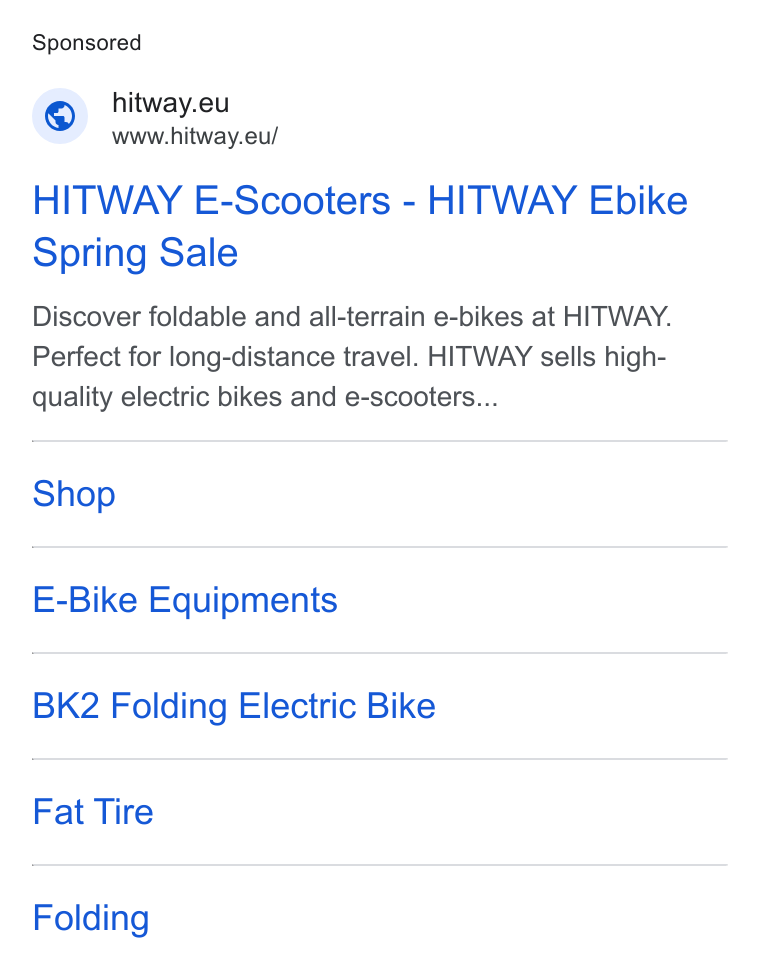Click the ellipsis ending the description
The height and width of the screenshot is (970, 760).
[x=487, y=397]
